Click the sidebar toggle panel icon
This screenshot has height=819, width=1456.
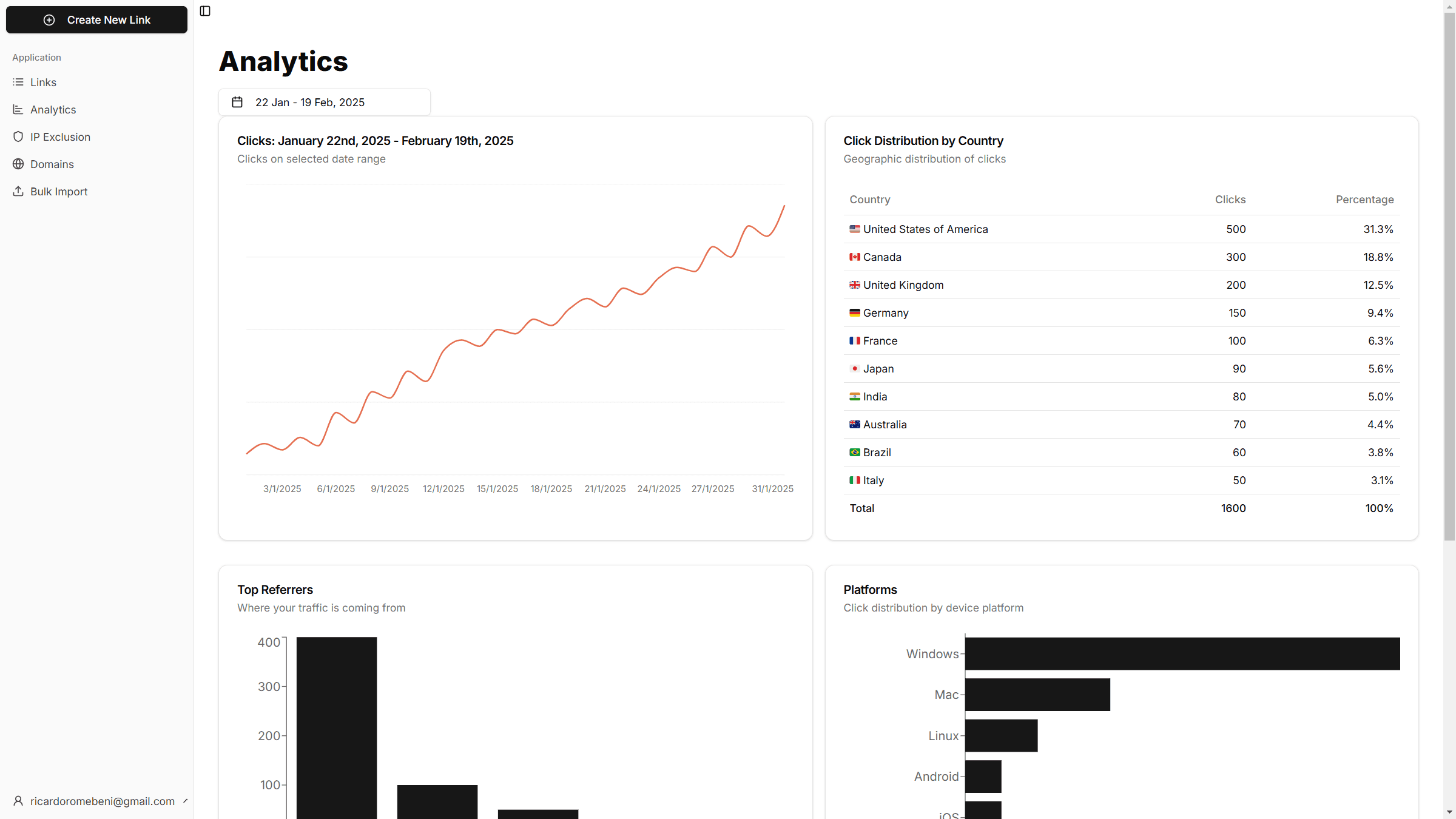tap(205, 11)
